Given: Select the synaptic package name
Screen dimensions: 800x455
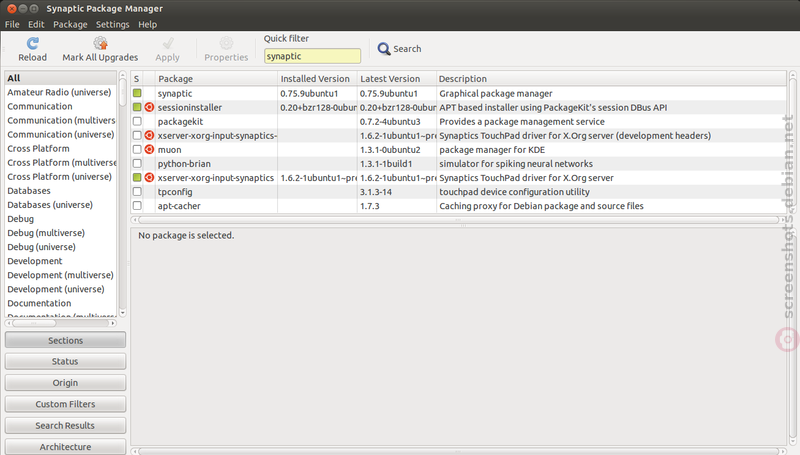Looking at the screenshot, I should point(175,93).
